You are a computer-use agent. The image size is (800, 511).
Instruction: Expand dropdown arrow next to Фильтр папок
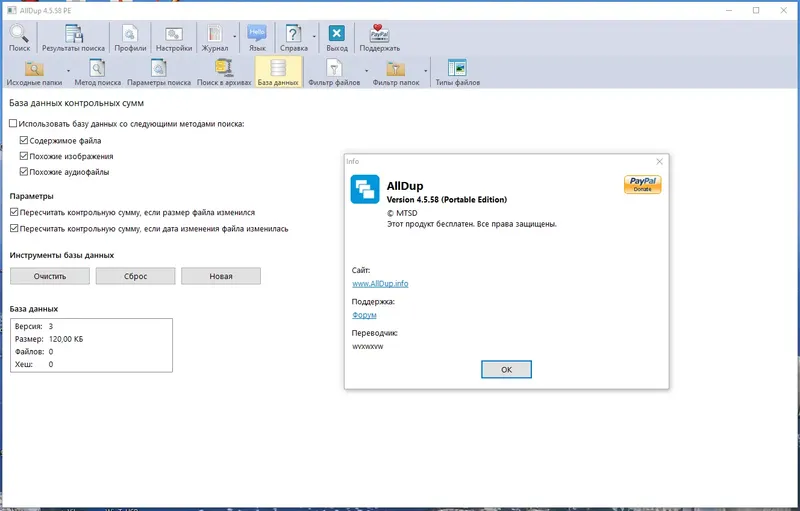(x=426, y=71)
